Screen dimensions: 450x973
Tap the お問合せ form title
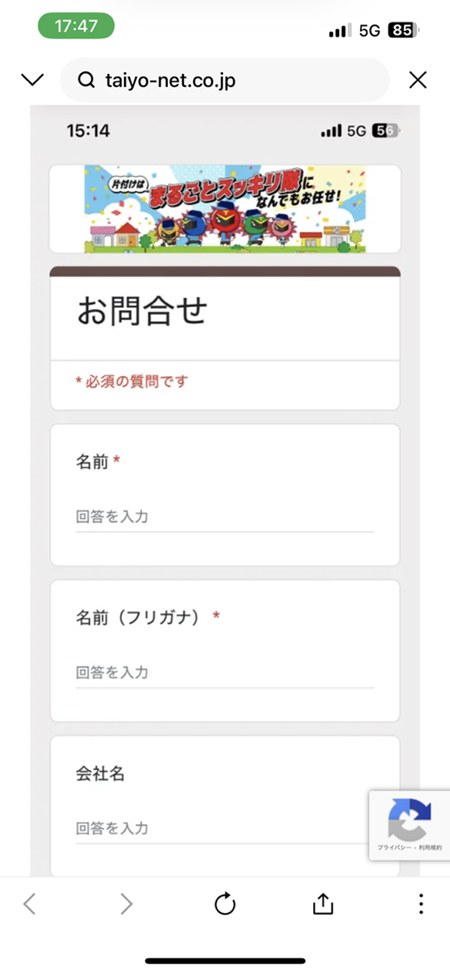[x=142, y=311]
